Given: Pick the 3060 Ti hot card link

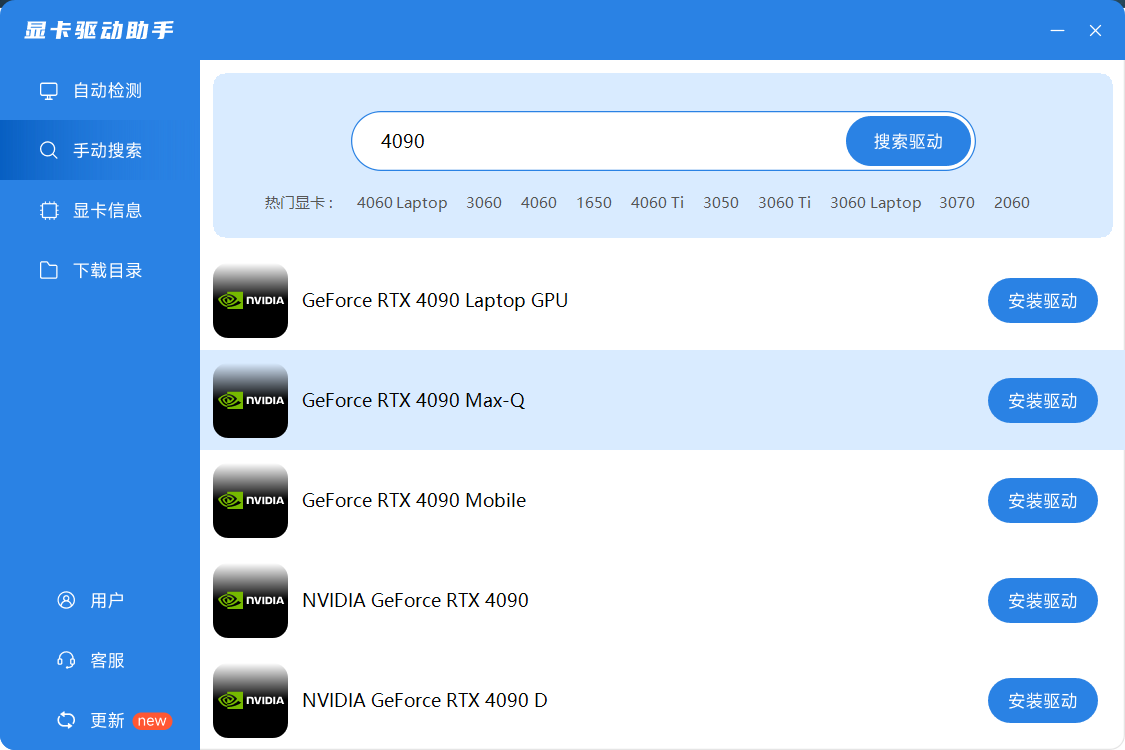Looking at the screenshot, I should click(x=784, y=203).
